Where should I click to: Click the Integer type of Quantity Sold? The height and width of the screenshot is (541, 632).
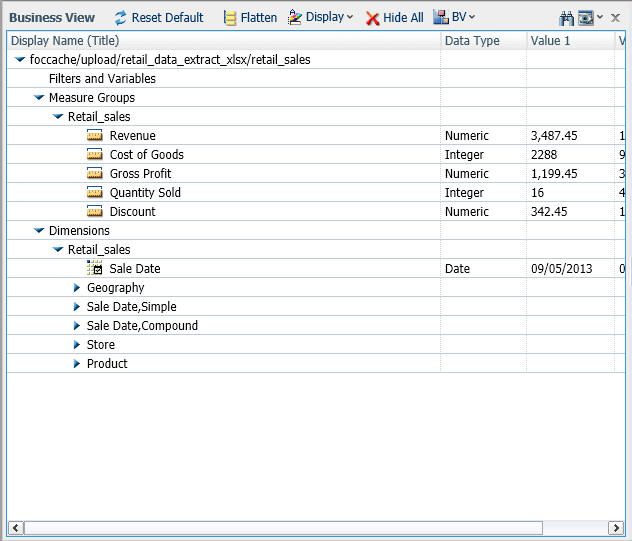(x=464, y=193)
